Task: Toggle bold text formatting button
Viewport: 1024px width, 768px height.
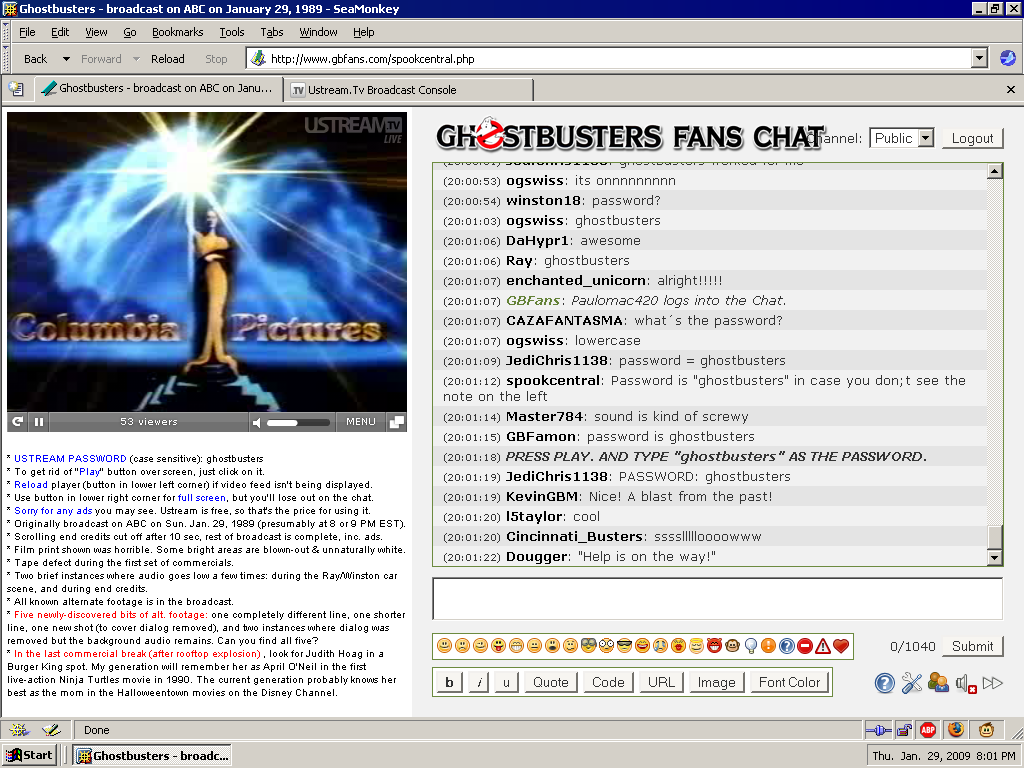Action: click(x=449, y=682)
